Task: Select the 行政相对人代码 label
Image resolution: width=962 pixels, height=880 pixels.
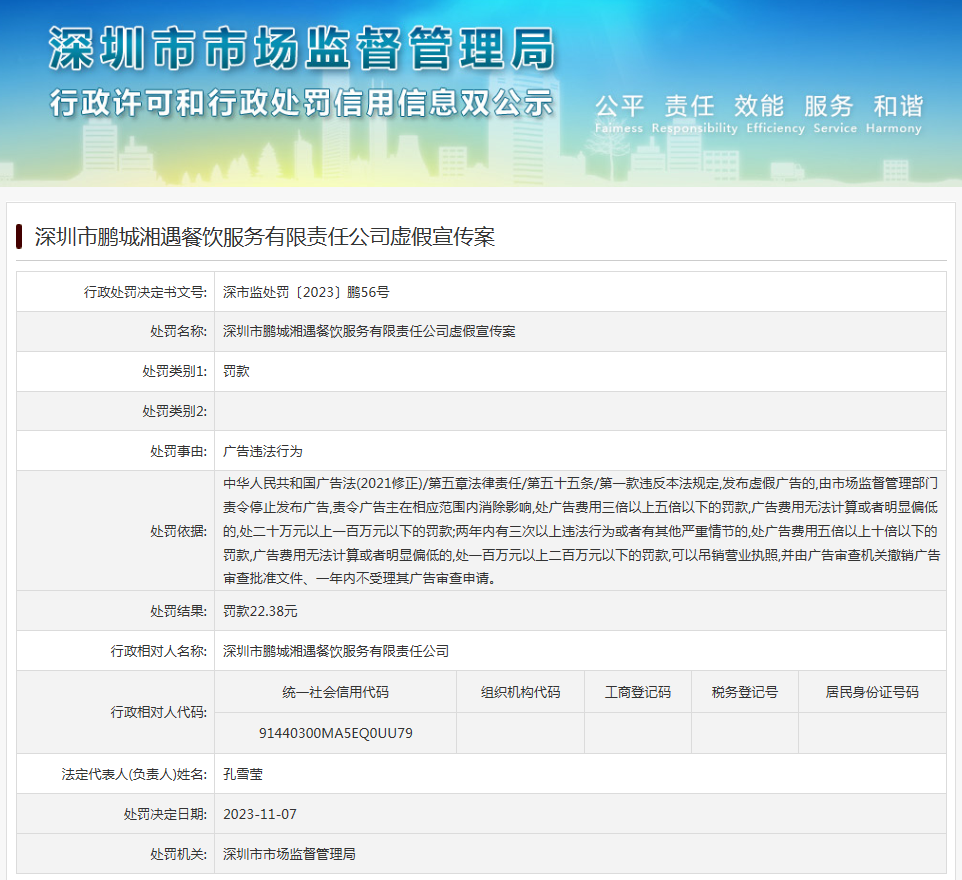Action: (x=159, y=712)
